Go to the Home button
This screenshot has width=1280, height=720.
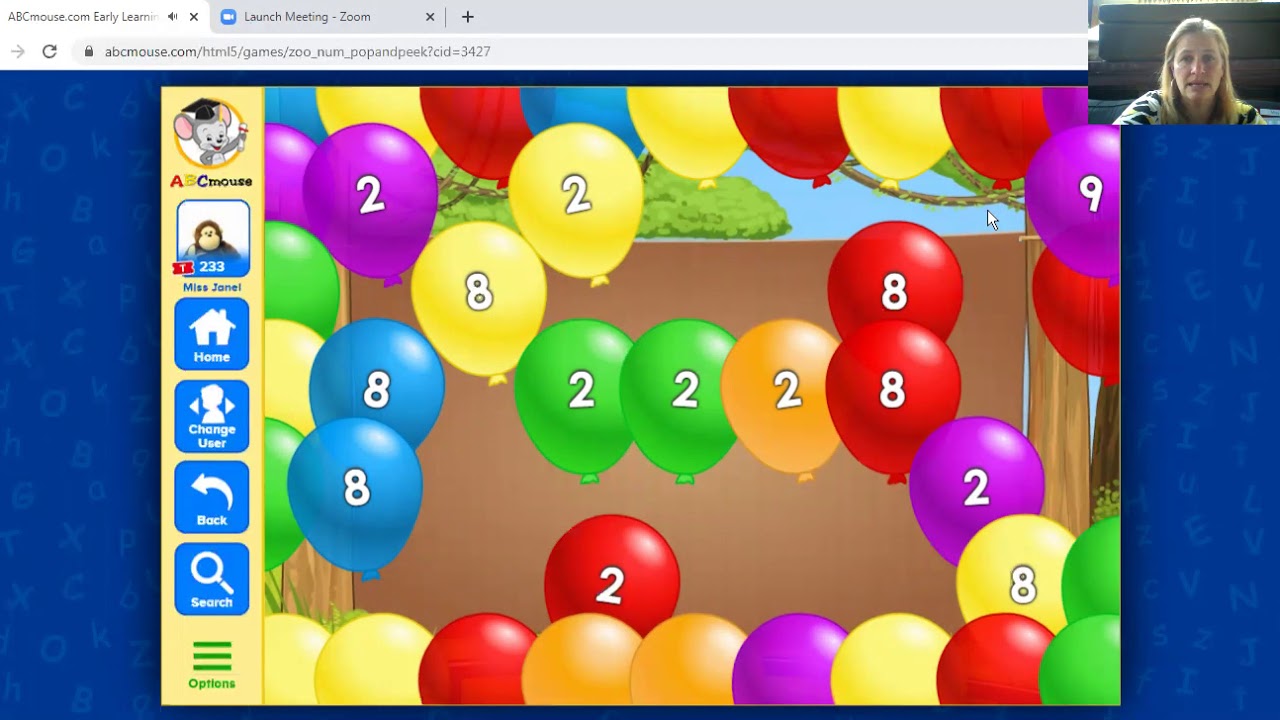pos(212,334)
